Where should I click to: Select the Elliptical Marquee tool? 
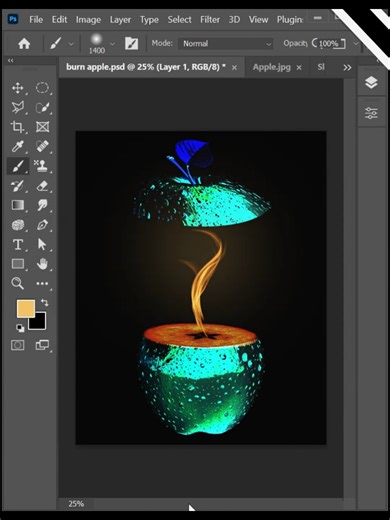pos(42,88)
